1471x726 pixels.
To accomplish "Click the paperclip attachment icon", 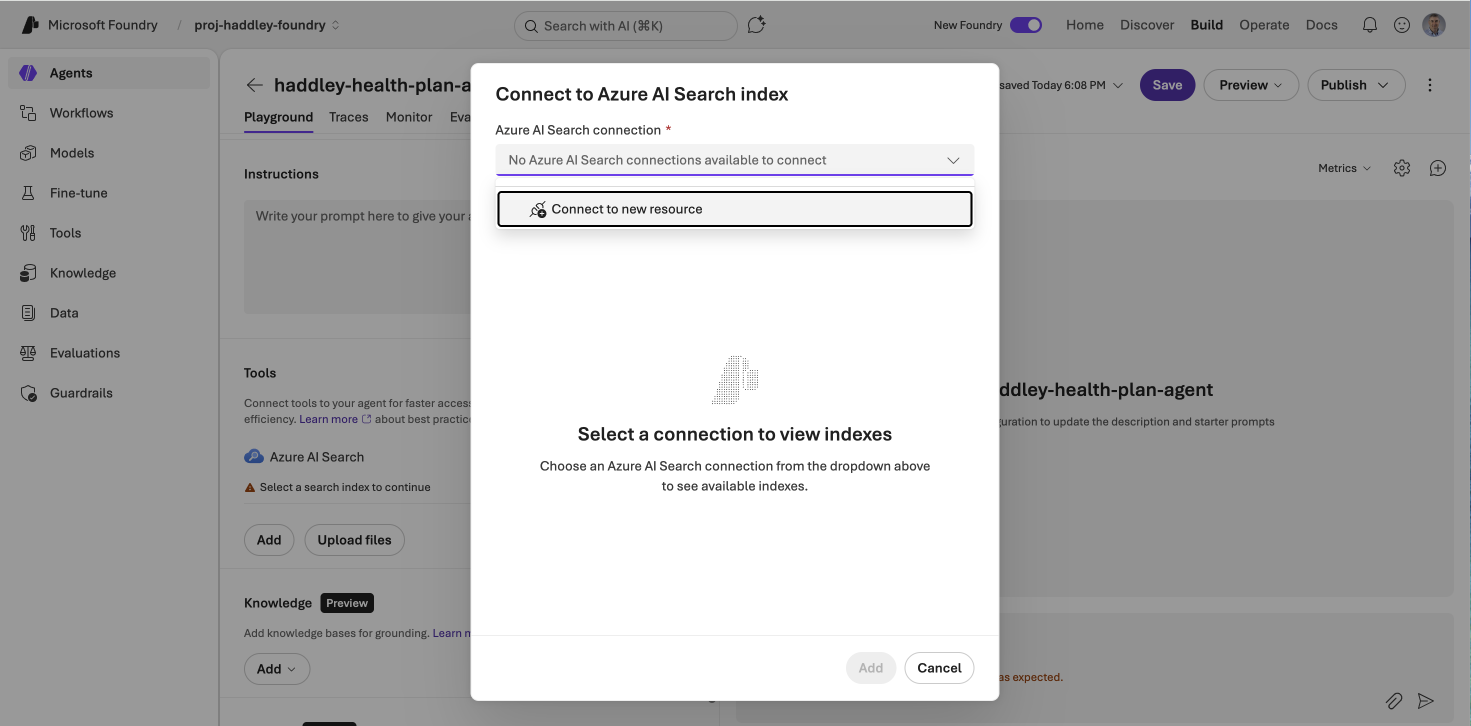I will coord(1394,701).
